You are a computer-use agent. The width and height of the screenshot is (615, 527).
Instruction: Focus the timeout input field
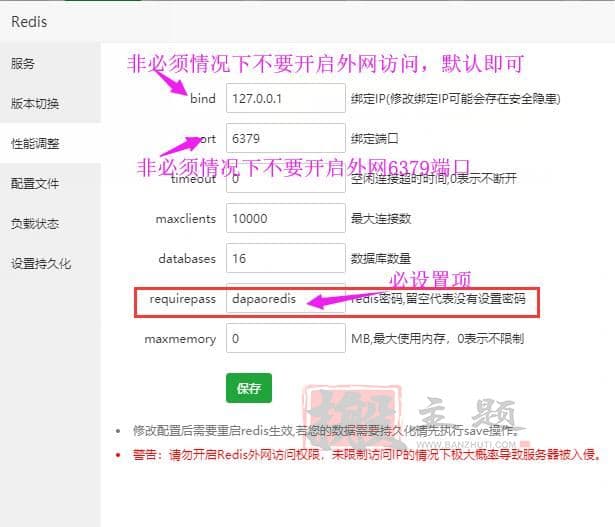pyautogui.click(x=286, y=178)
